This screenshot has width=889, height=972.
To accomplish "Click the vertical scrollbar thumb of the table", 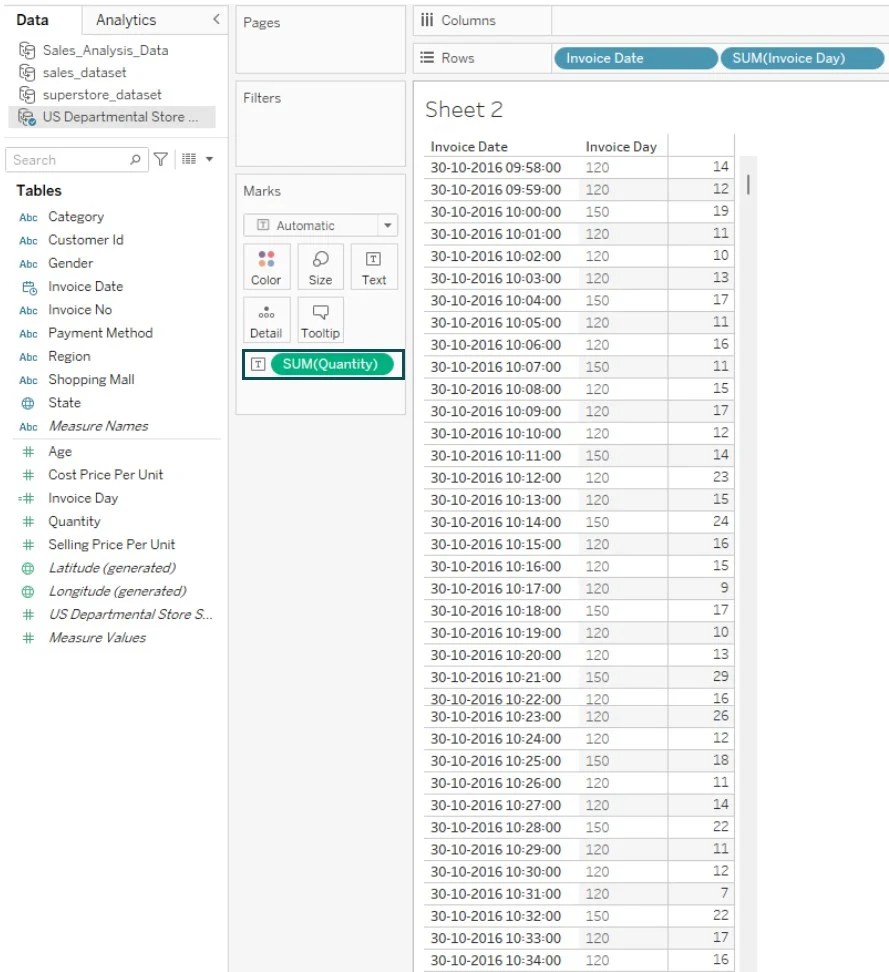I will 748,184.
